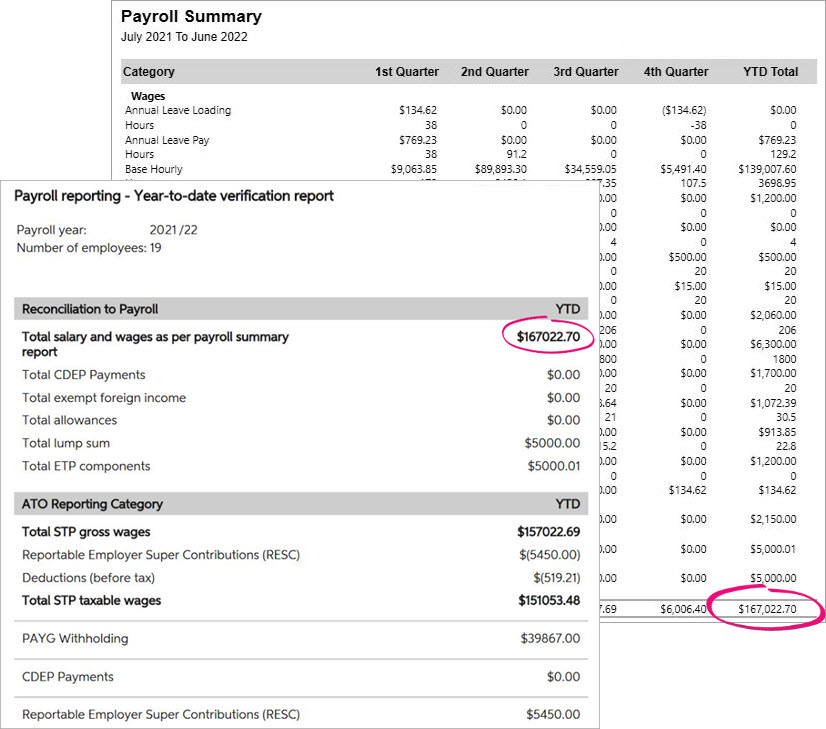Click circled $167,022.70 total in Payroll Summary
This screenshot has height=729, width=826.
click(x=767, y=609)
